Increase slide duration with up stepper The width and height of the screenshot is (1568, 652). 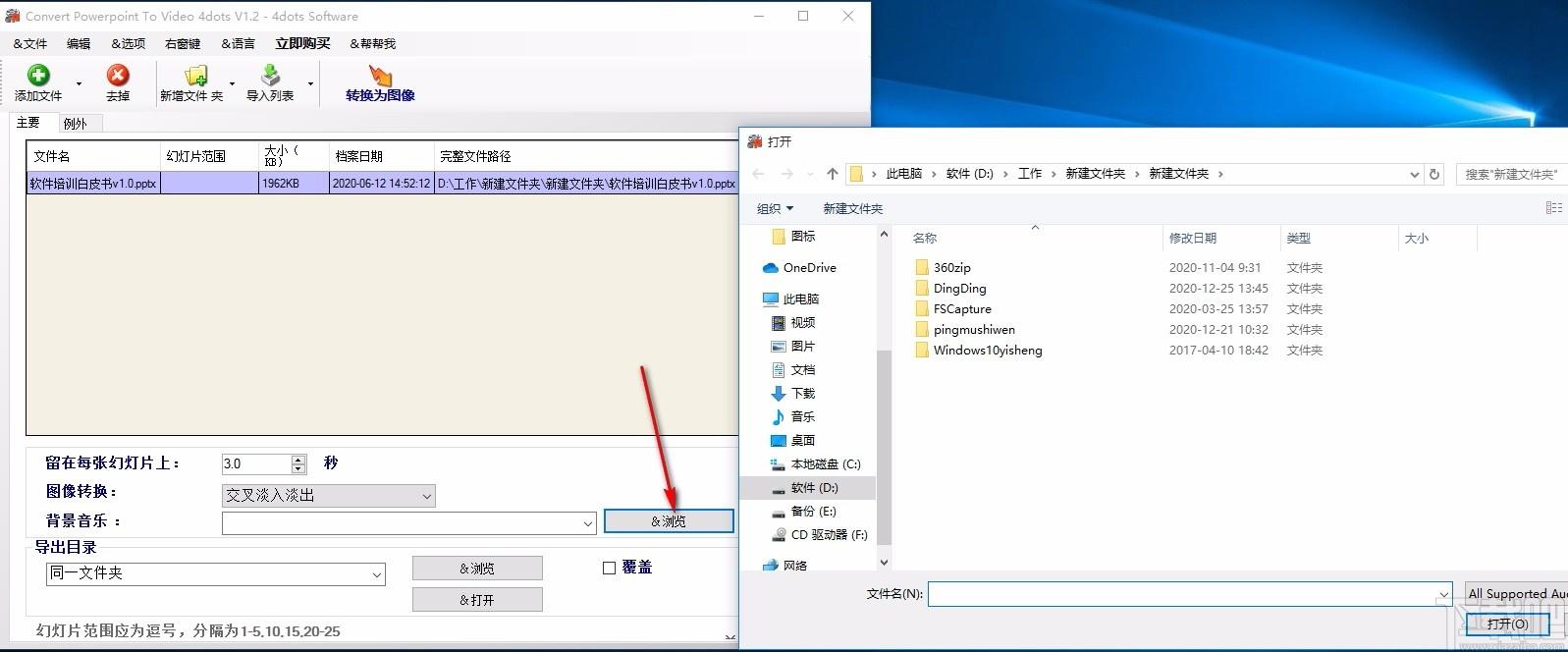(x=298, y=459)
